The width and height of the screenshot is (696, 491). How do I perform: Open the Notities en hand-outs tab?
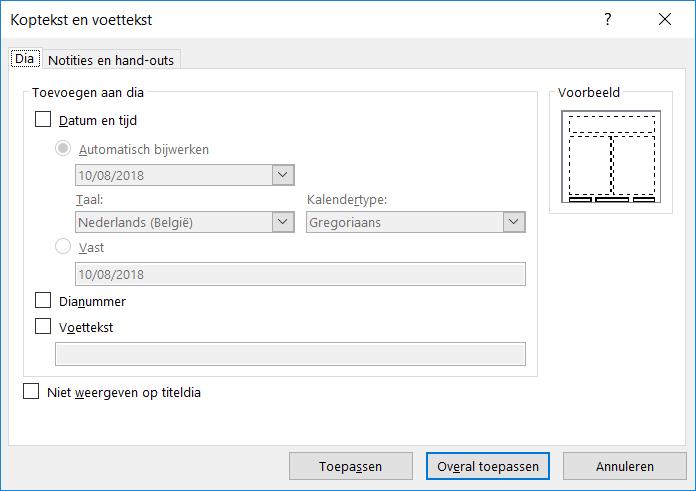(110, 60)
